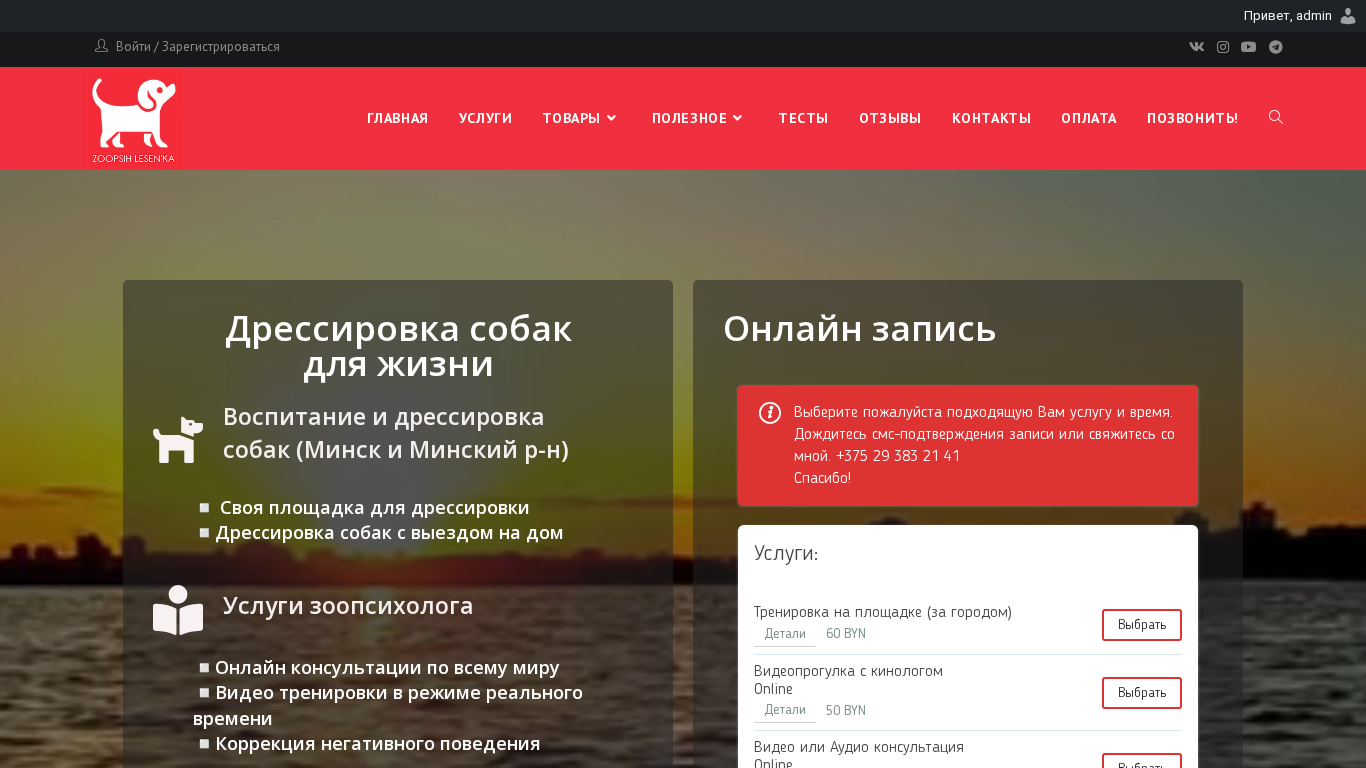The height and width of the screenshot is (768, 1366).
Task: Select Видеопрогулка с кинологом with Выбрать button
Action: tap(1142, 693)
